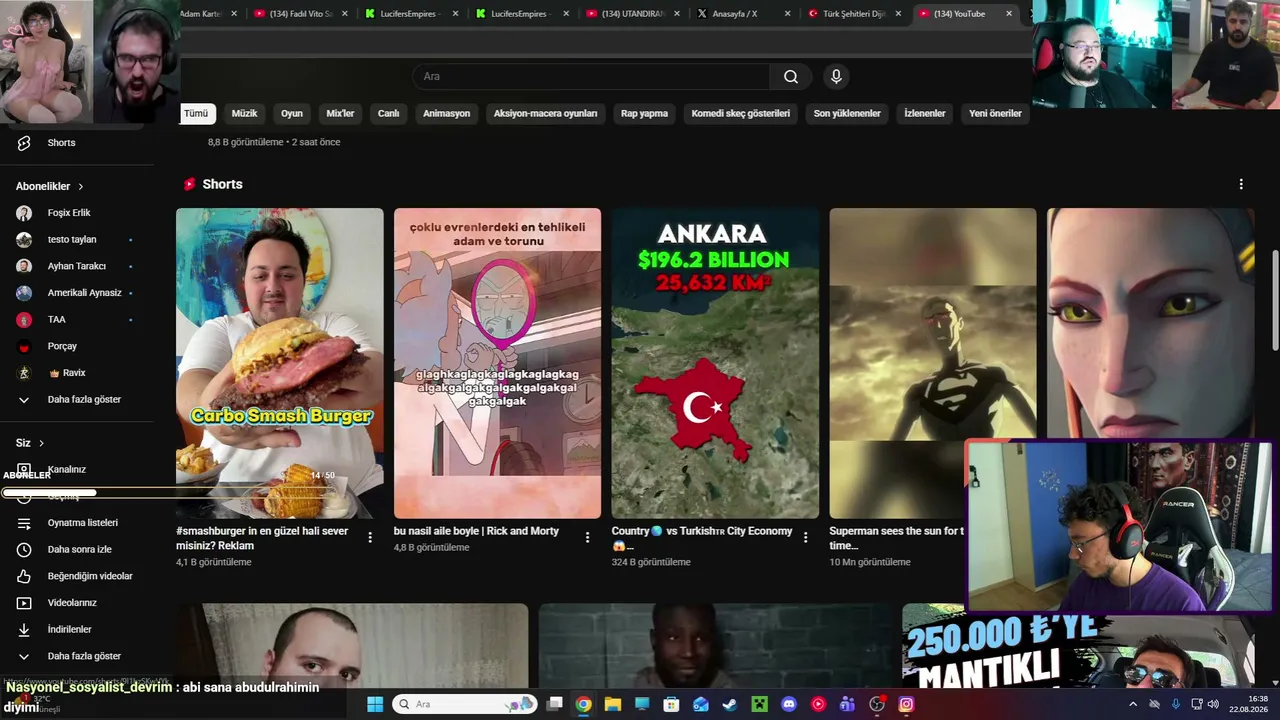The height and width of the screenshot is (720, 1280).
Task: Select the Müzik filter chip
Action: pyautogui.click(x=245, y=114)
